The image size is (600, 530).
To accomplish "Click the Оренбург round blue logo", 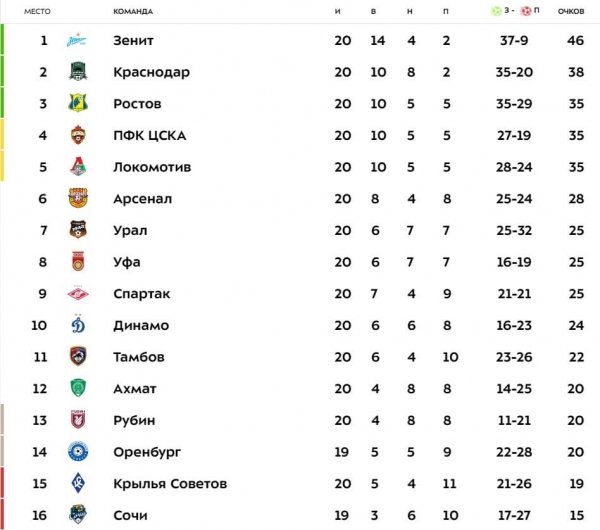I will click(x=78, y=452).
